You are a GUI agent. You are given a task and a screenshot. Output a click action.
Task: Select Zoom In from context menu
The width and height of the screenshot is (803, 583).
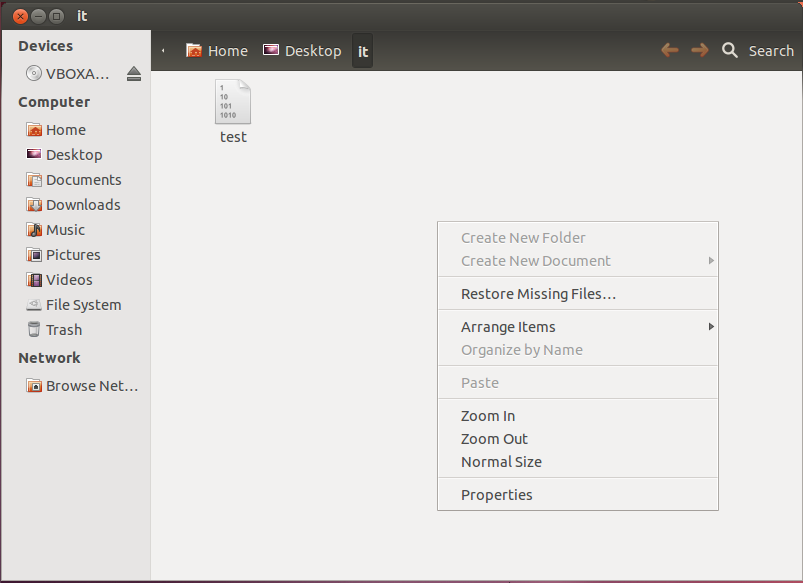578,416
